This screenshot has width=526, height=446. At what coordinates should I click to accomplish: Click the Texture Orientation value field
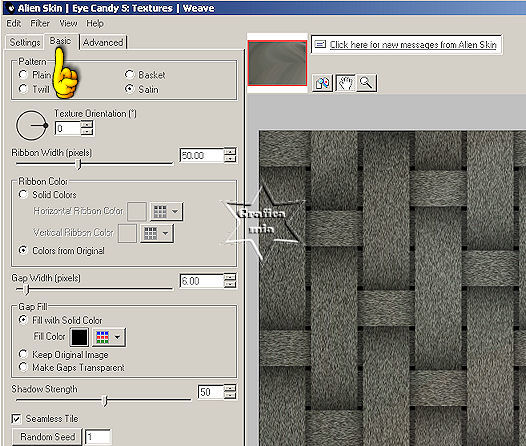(68, 128)
